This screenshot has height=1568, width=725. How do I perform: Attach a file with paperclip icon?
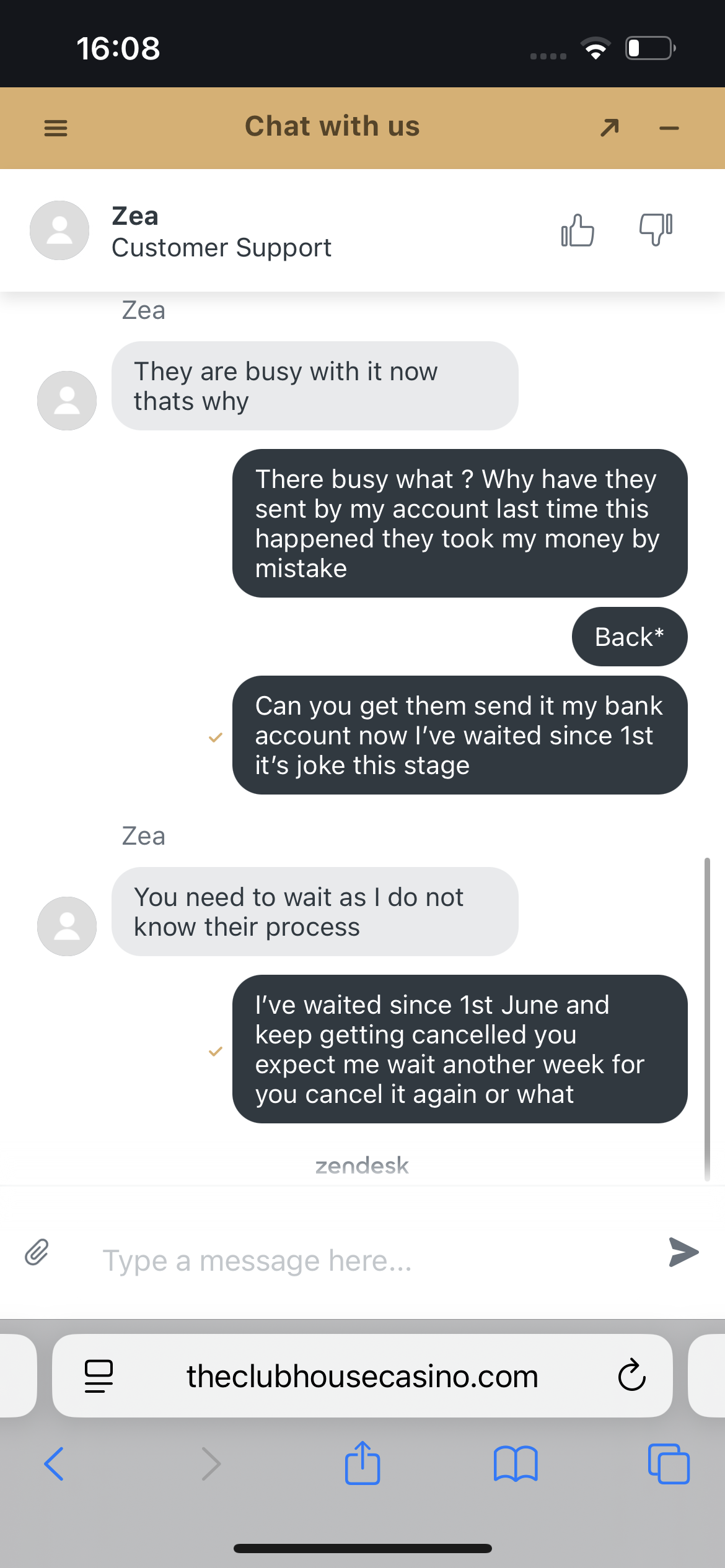[x=37, y=1252]
